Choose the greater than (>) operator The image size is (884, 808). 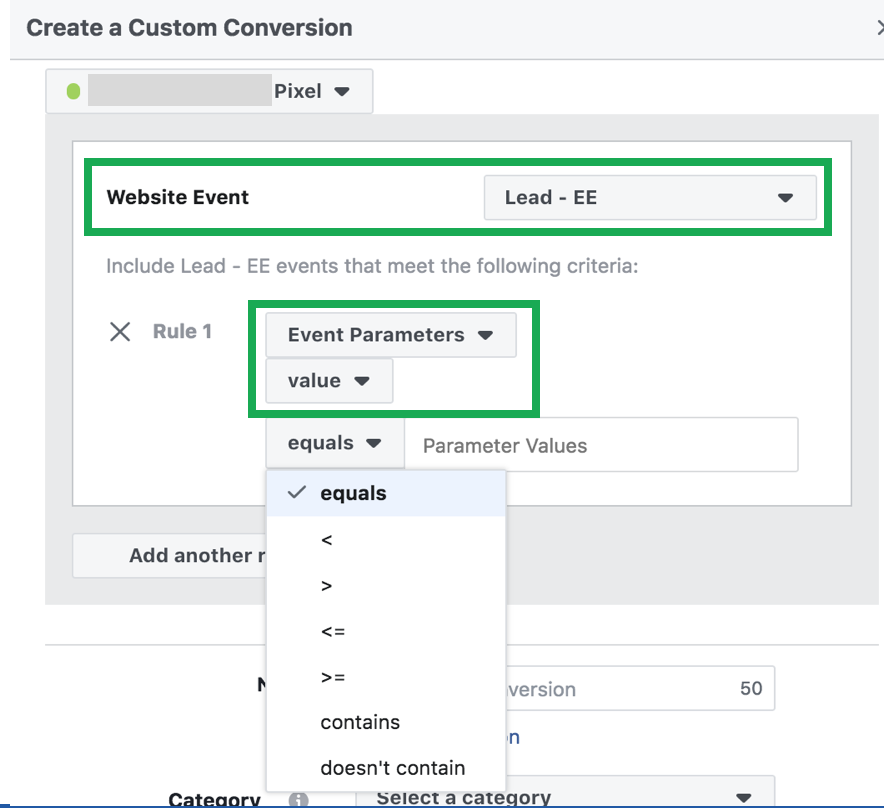pos(327,586)
